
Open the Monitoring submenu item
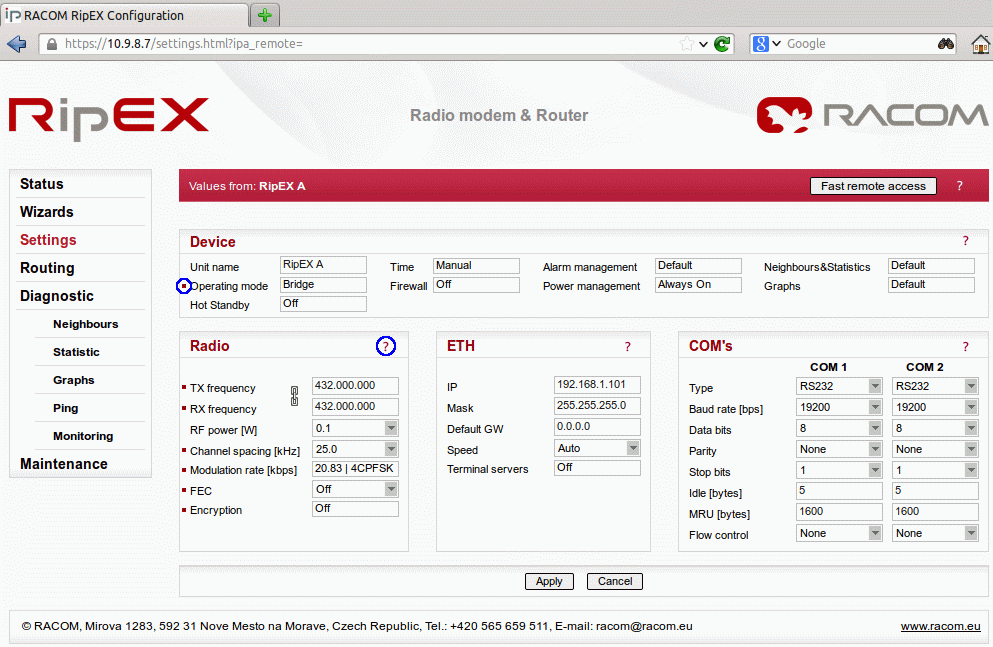83,436
